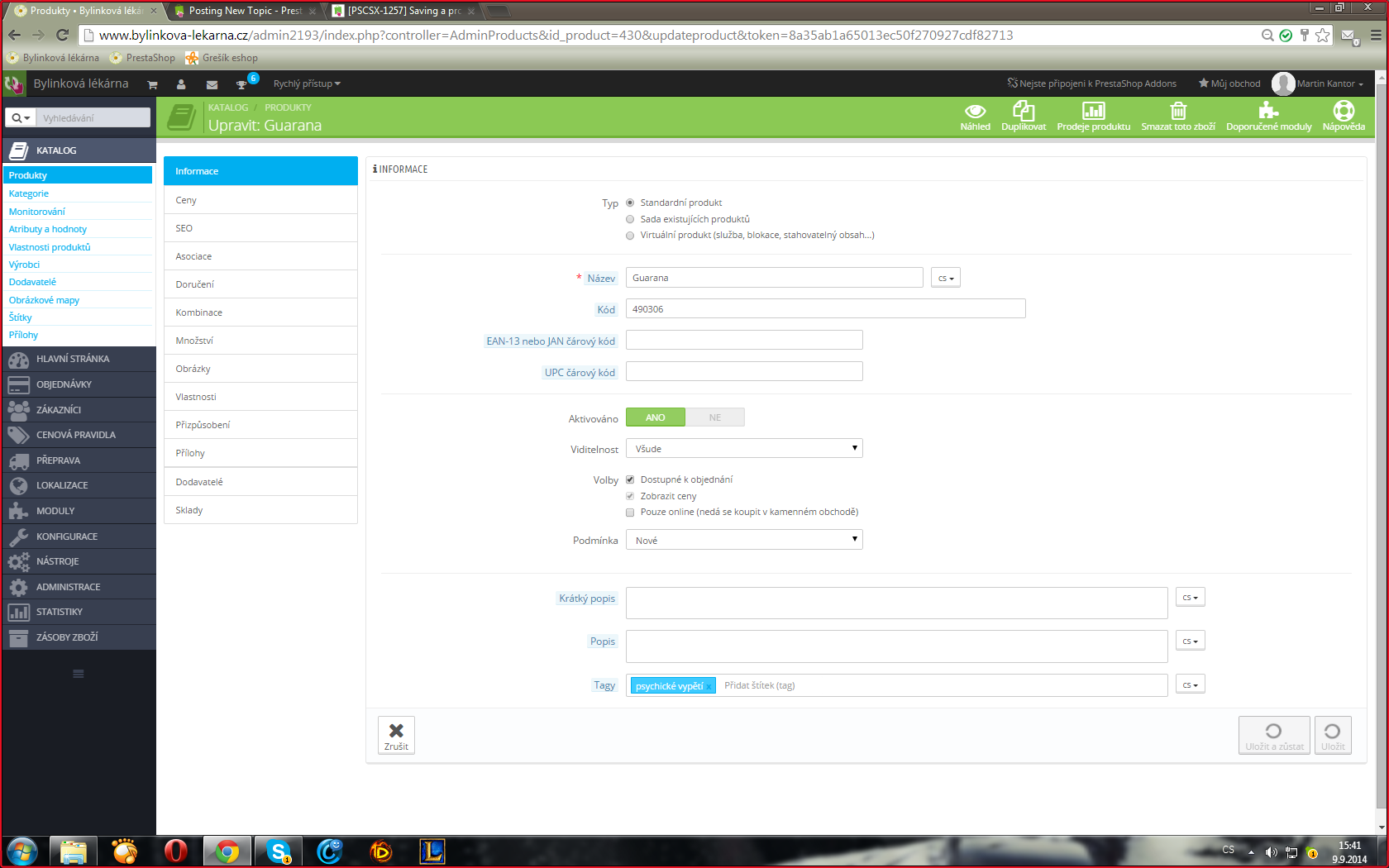Open the Cenová pravidla menu

click(79, 435)
